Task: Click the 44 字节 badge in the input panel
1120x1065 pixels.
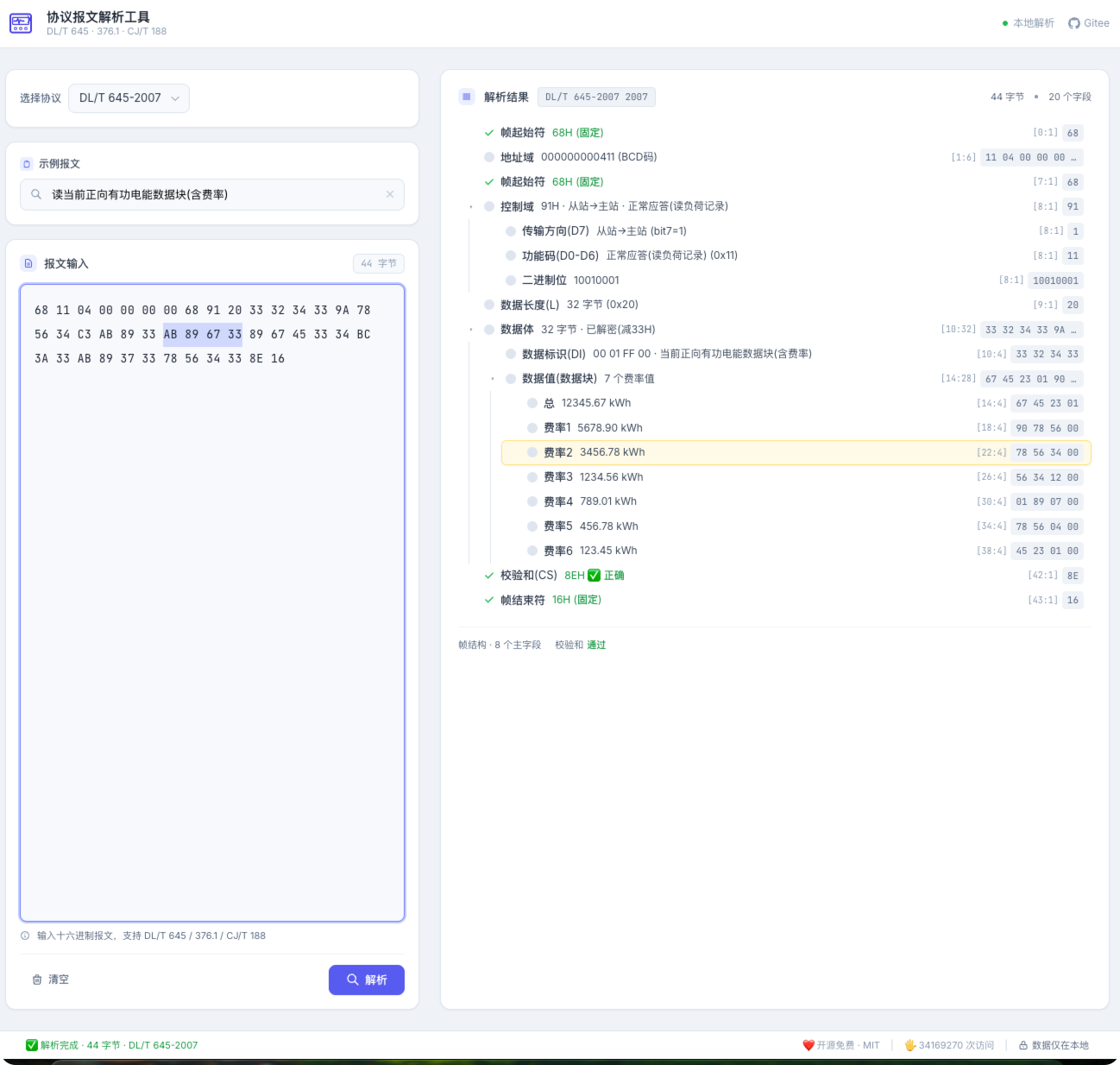Action: (379, 263)
